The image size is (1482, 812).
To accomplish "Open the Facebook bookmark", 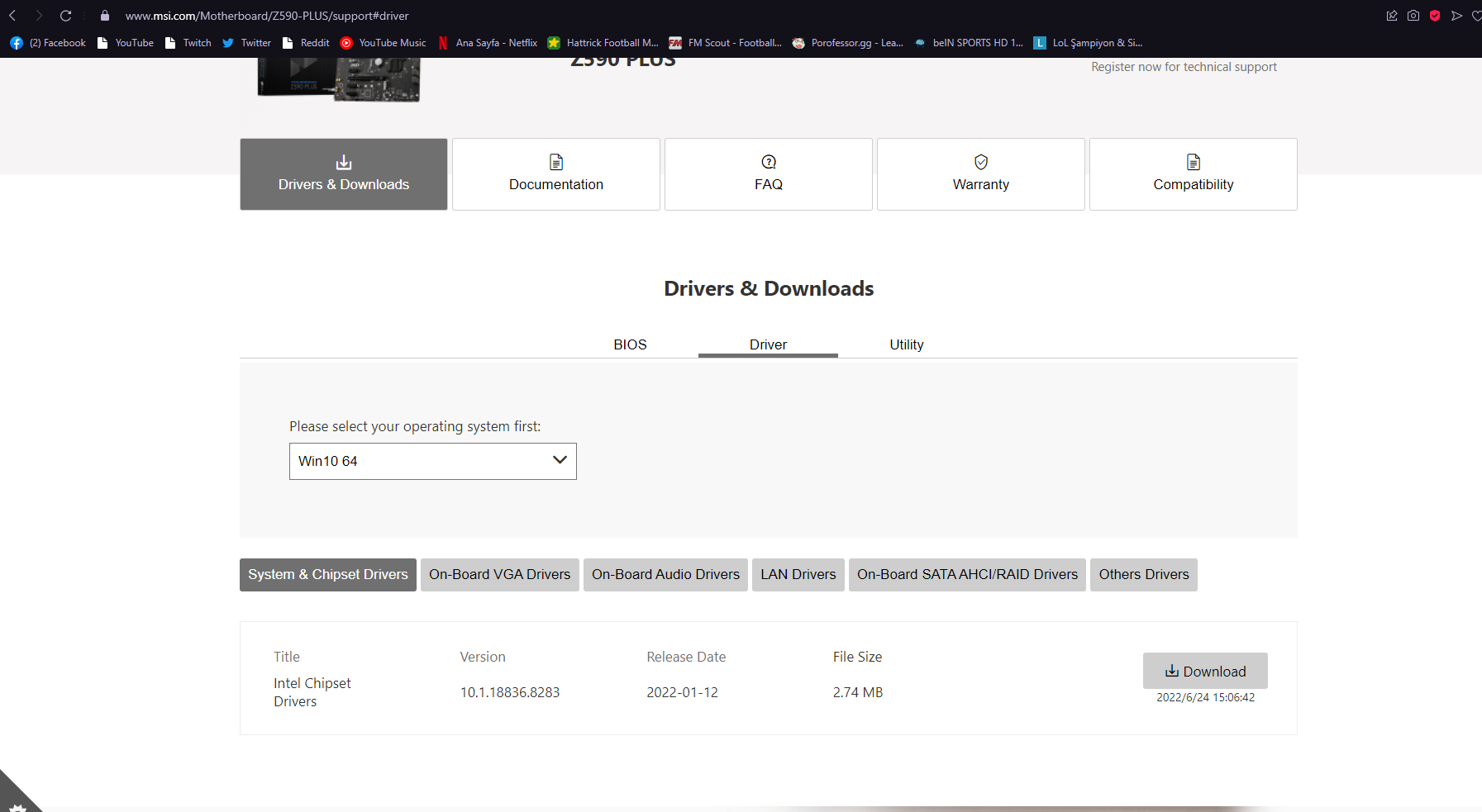I will 48,43.
